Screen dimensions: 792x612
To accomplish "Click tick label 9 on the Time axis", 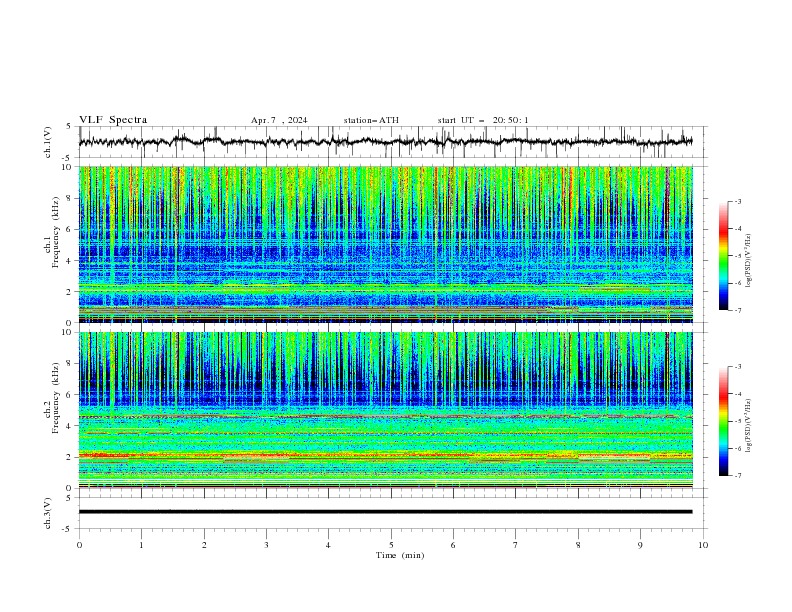I will tap(640, 545).
